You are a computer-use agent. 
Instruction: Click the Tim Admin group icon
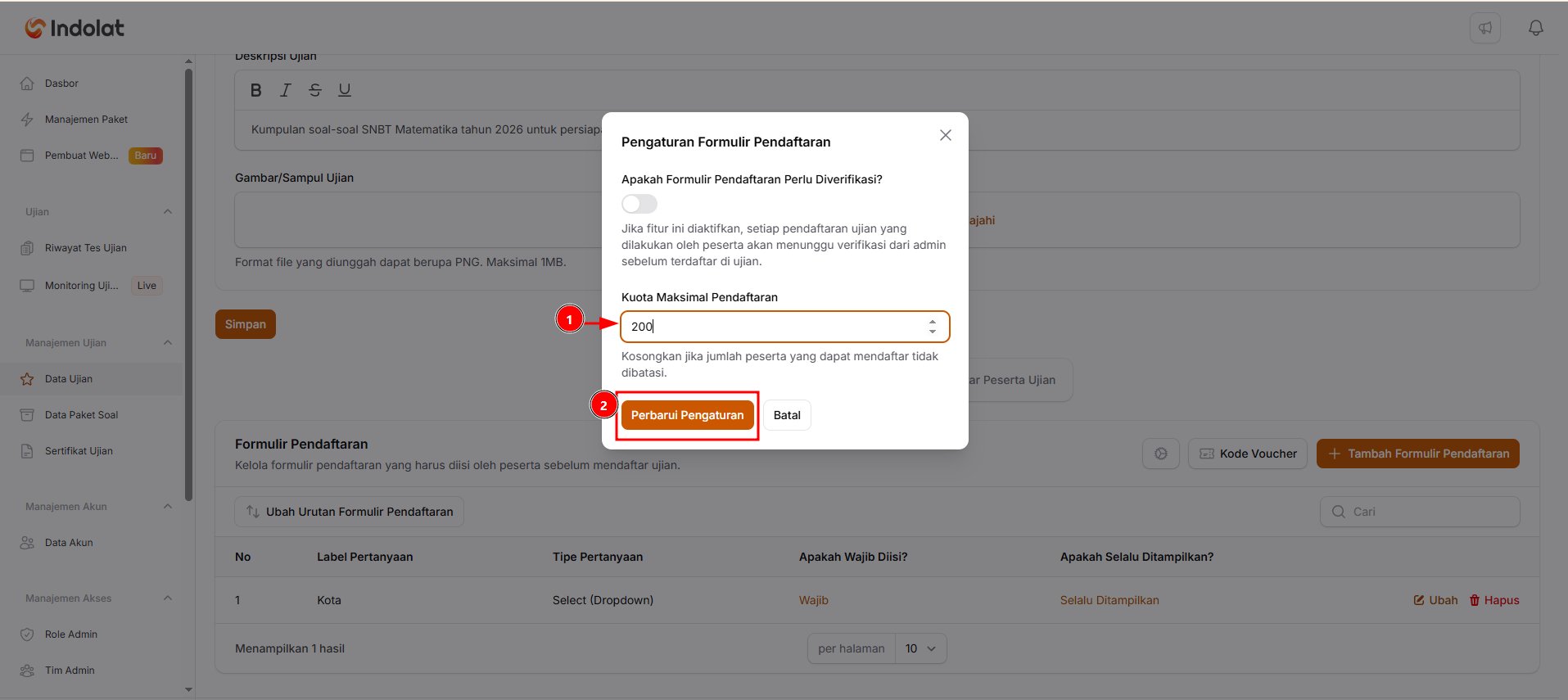click(27, 671)
